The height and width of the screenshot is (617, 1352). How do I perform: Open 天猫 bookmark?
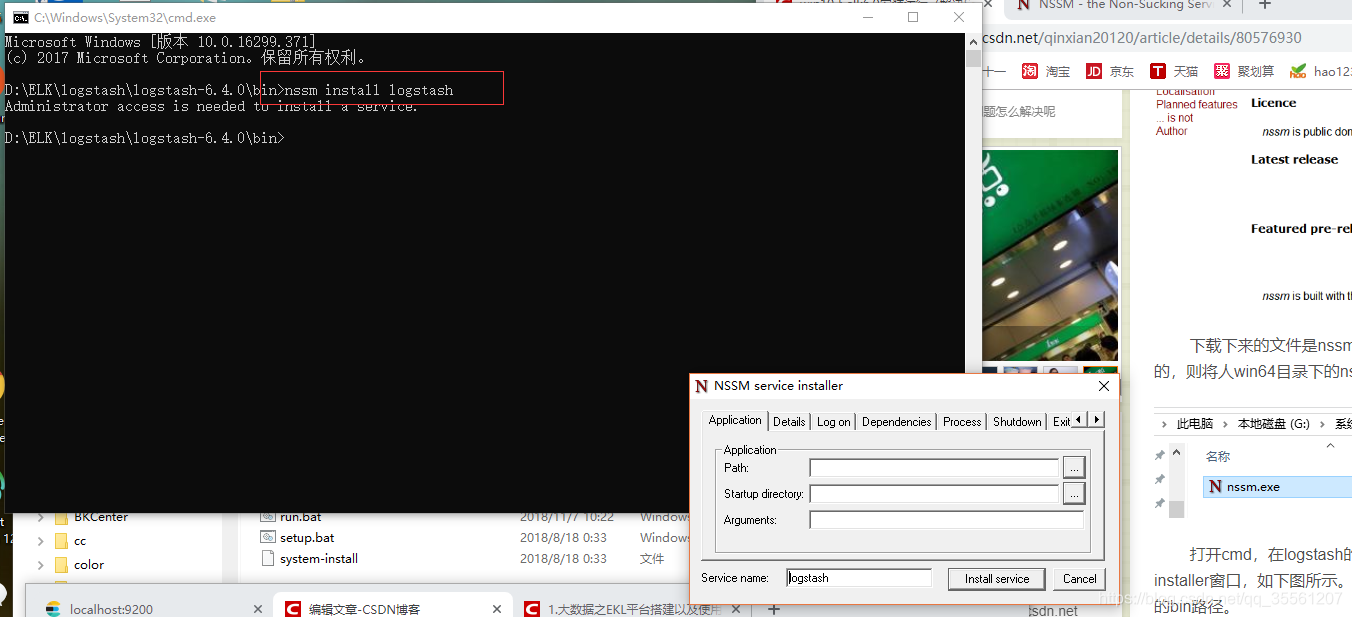[x=1174, y=71]
